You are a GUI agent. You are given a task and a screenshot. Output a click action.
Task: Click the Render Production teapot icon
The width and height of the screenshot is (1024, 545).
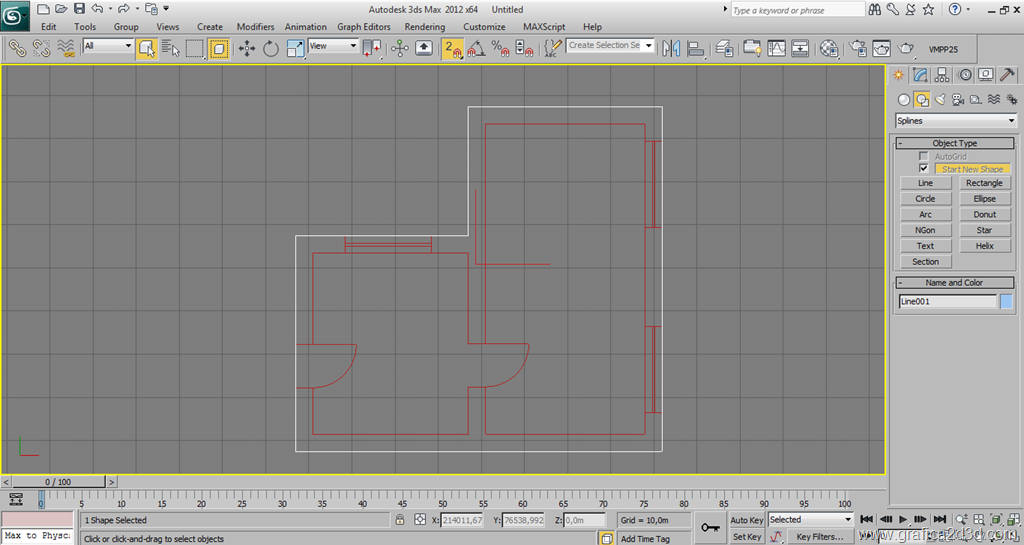pos(905,48)
